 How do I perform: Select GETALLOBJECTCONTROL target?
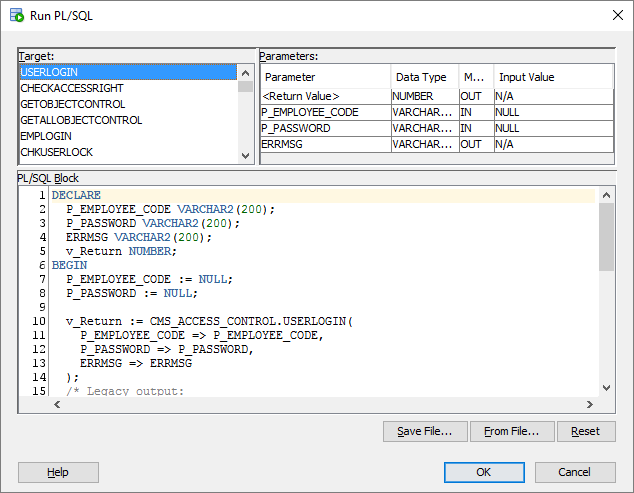pos(128,120)
